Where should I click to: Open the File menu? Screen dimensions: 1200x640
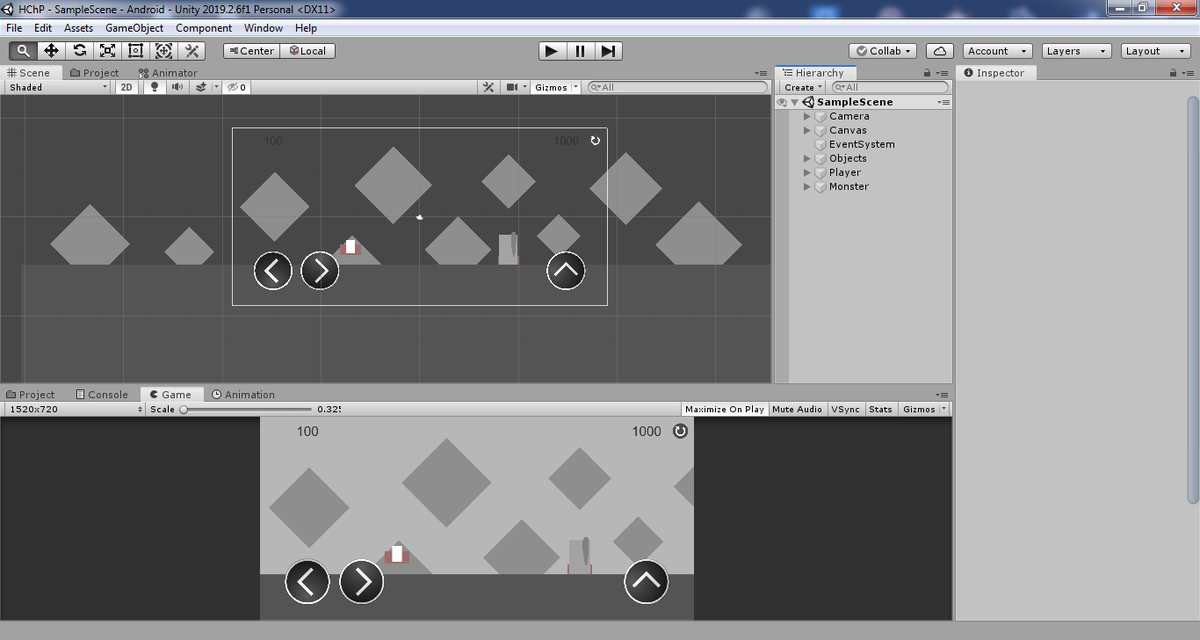14,28
